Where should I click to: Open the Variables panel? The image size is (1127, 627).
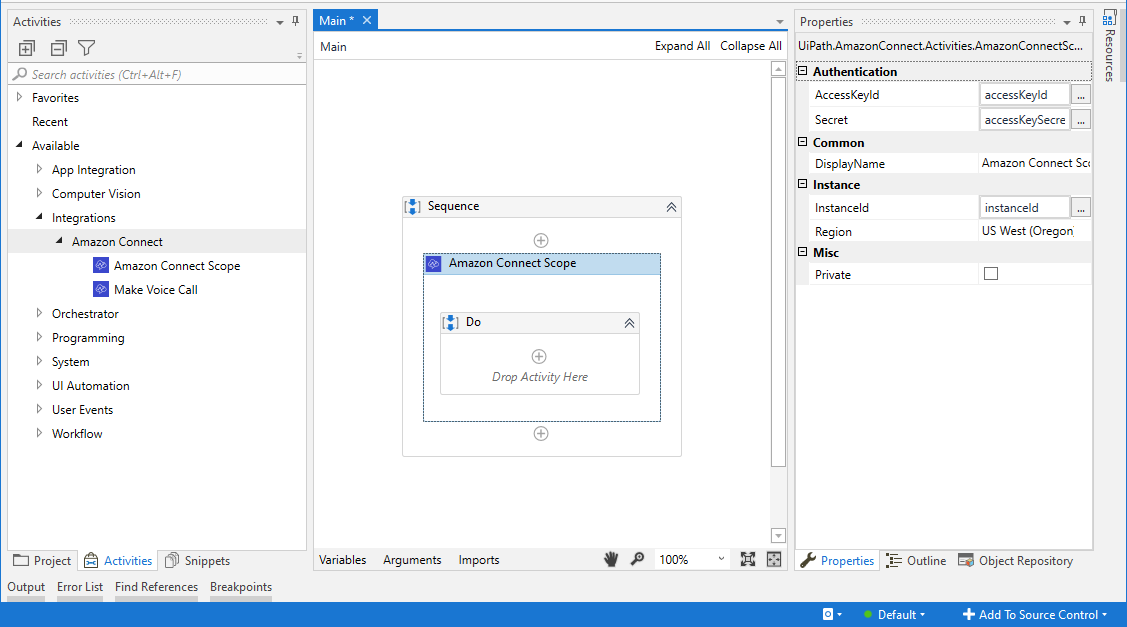[x=343, y=559]
